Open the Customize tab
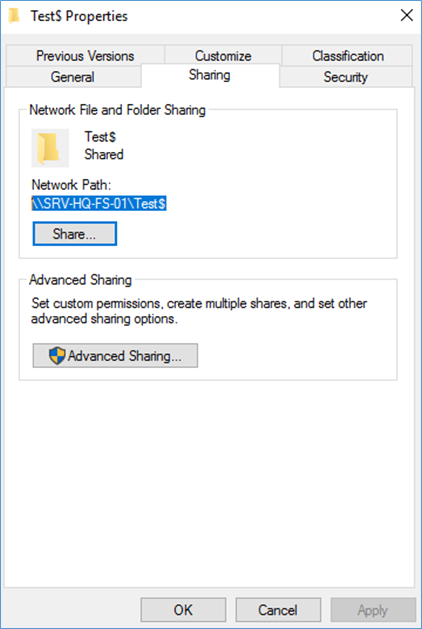The height and width of the screenshot is (629, 422). (223, 56)
